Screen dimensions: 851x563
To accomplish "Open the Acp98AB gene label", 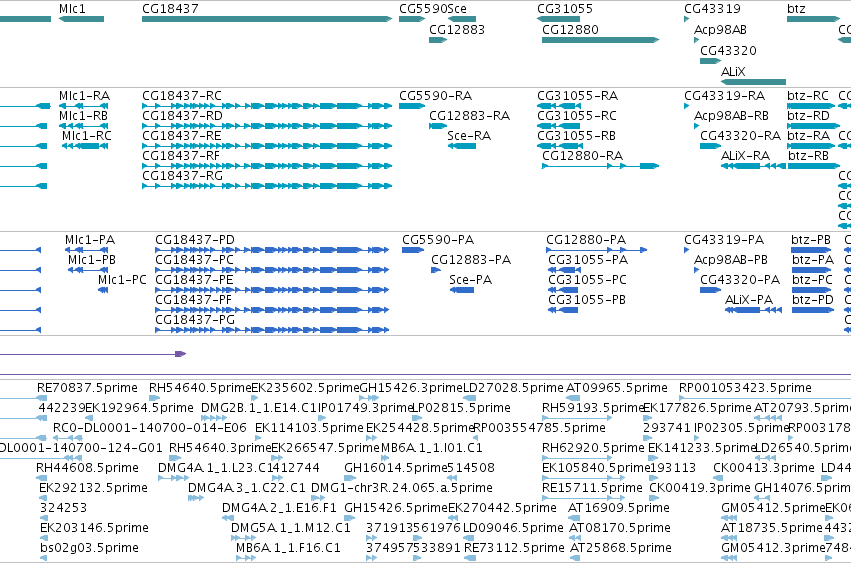I will point(720,30).
